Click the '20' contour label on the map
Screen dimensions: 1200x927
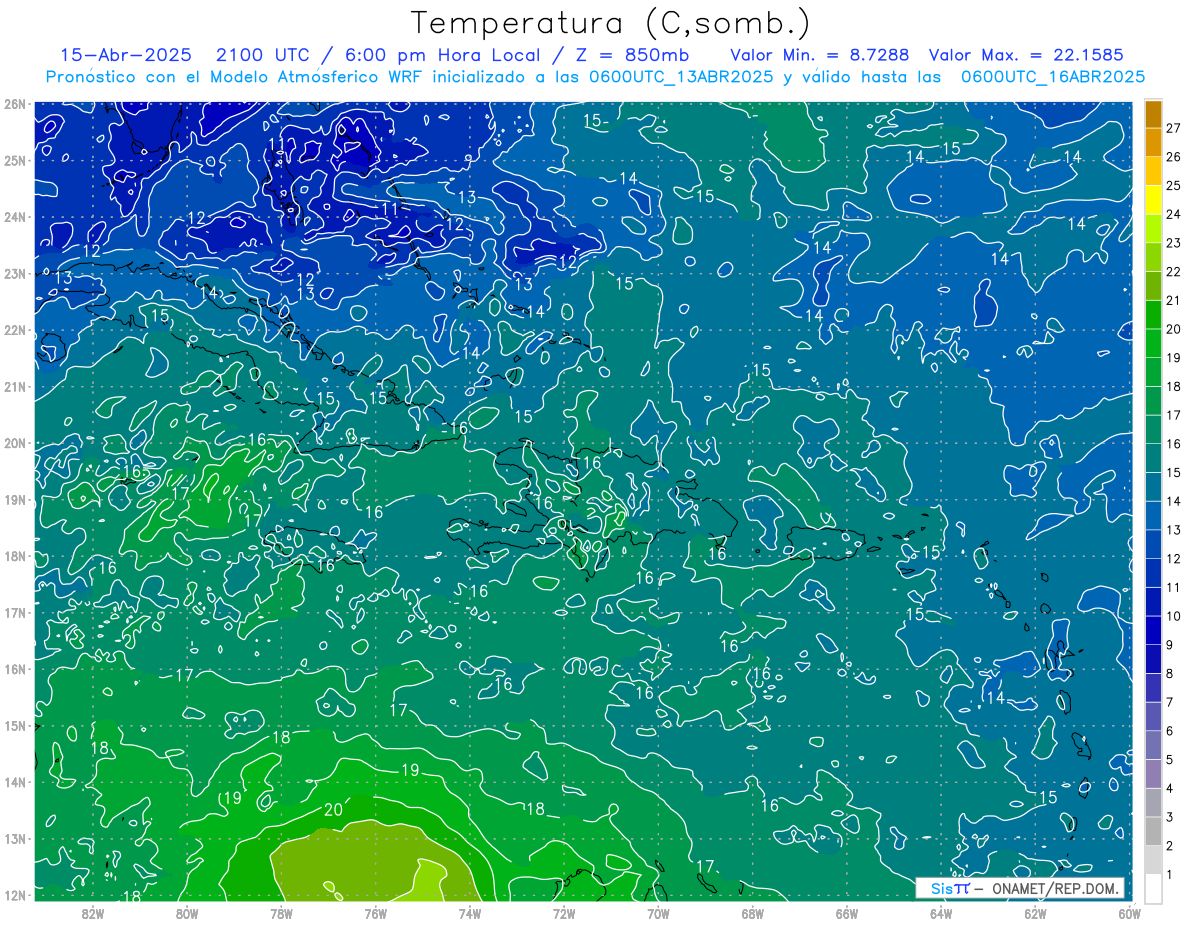(x=333, y=809)
